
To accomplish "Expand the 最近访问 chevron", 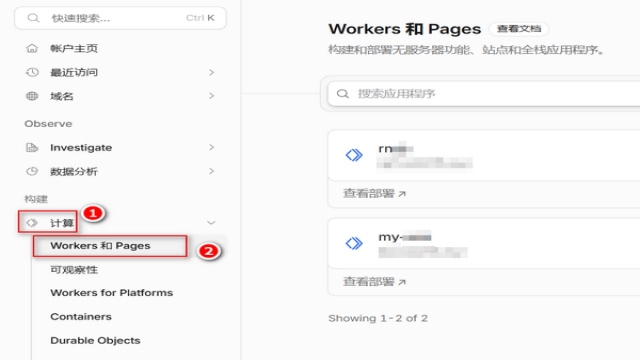I will tap(211, 72).
